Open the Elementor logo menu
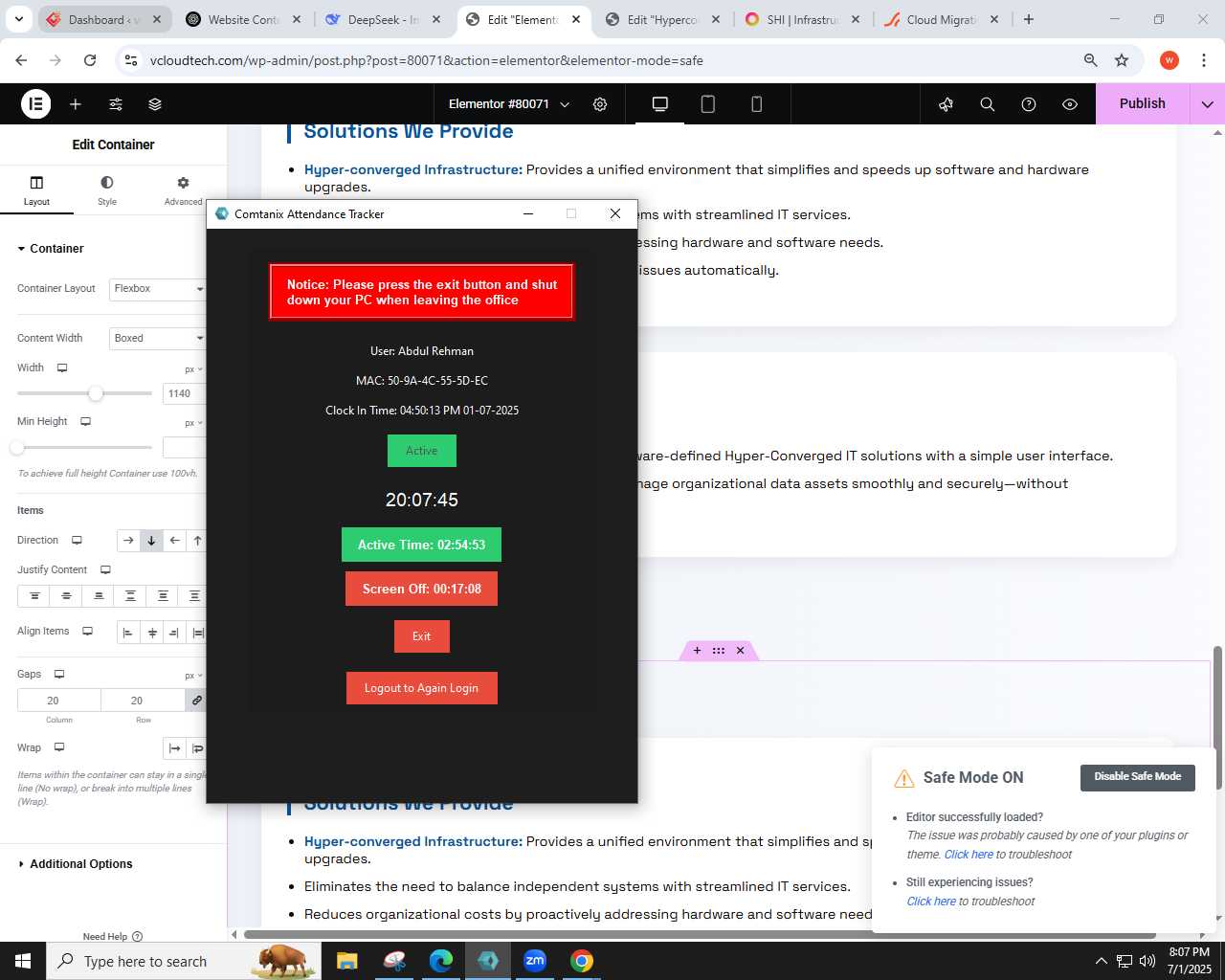 pyautogui.click(x=35, y=103)
